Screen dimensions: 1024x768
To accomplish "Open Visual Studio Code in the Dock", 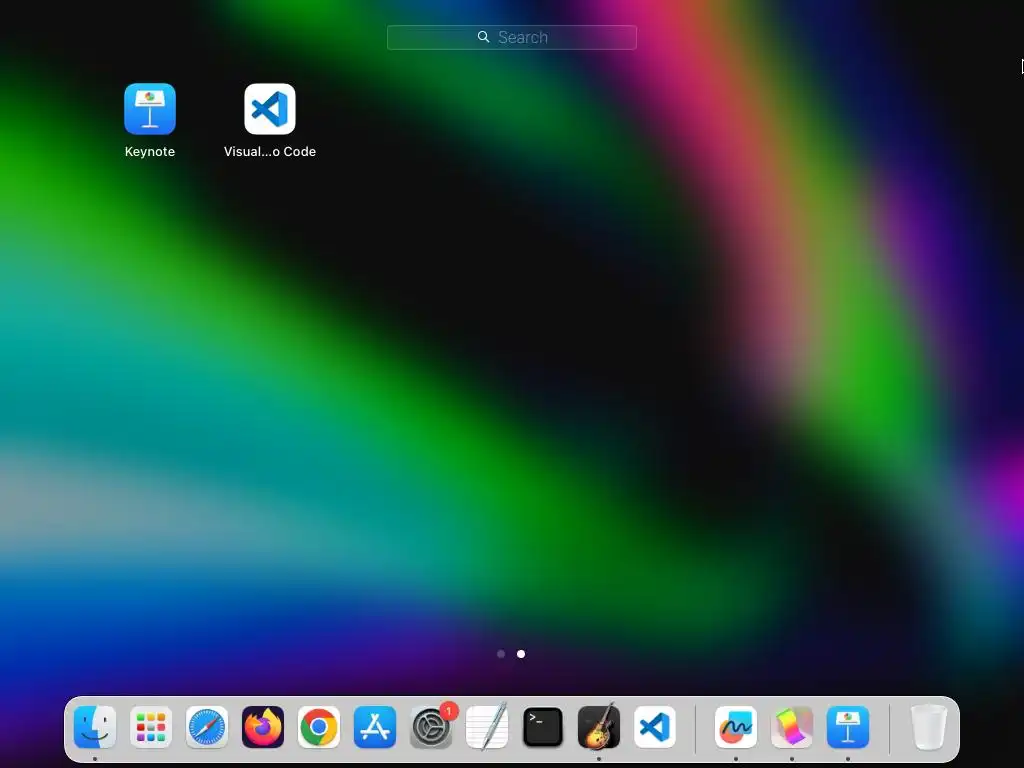I will 655,727.
